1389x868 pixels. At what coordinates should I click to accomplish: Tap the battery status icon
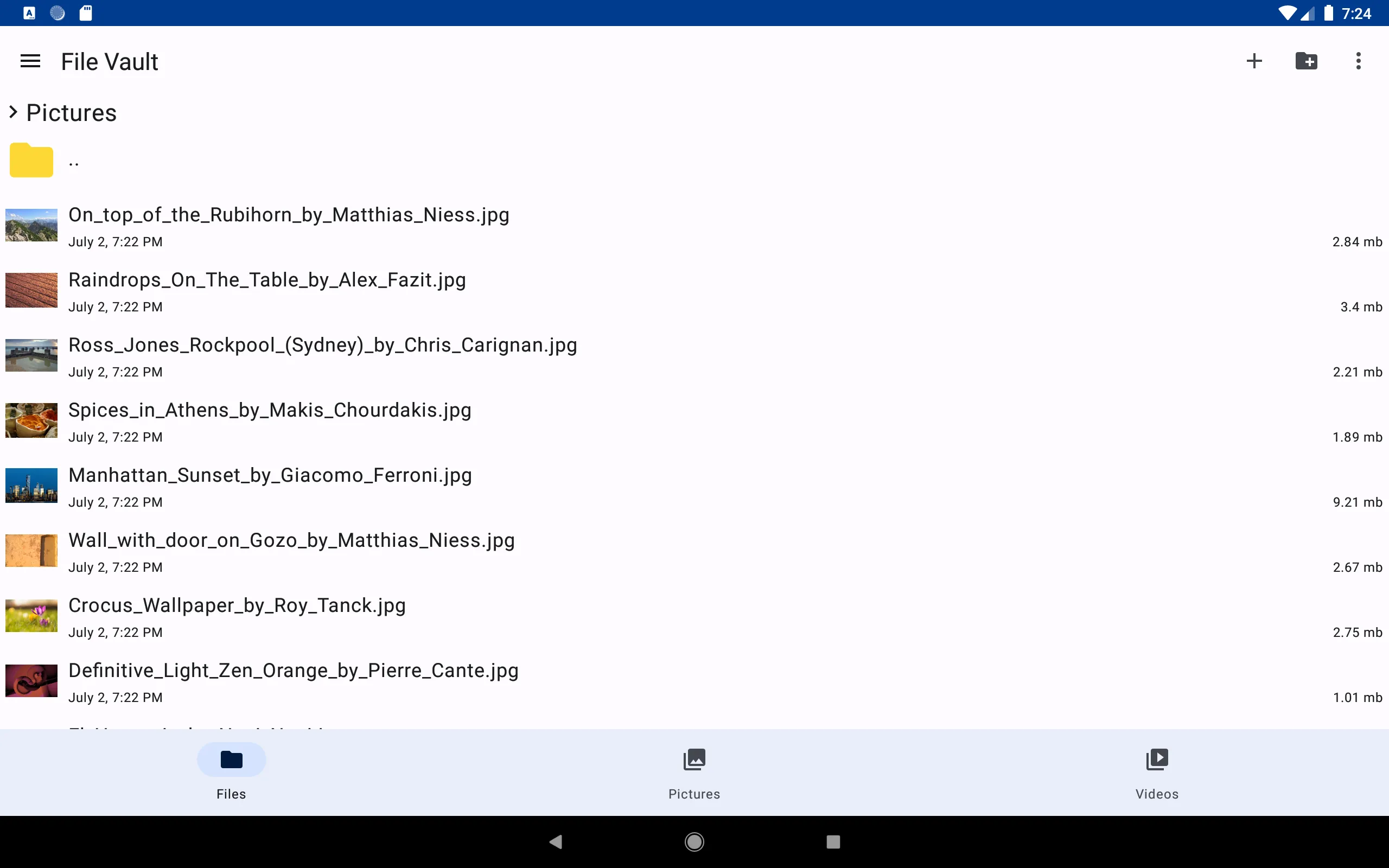(1329, 12)
